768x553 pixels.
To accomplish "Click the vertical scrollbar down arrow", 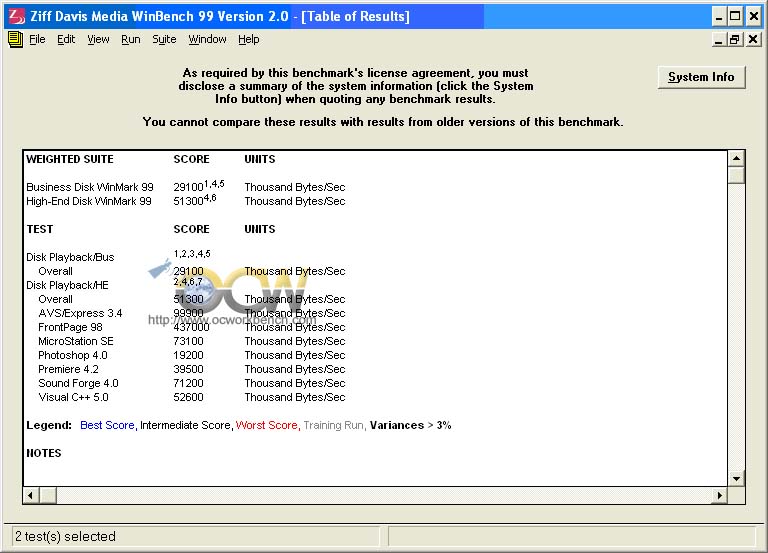I will tap(736, 479).
